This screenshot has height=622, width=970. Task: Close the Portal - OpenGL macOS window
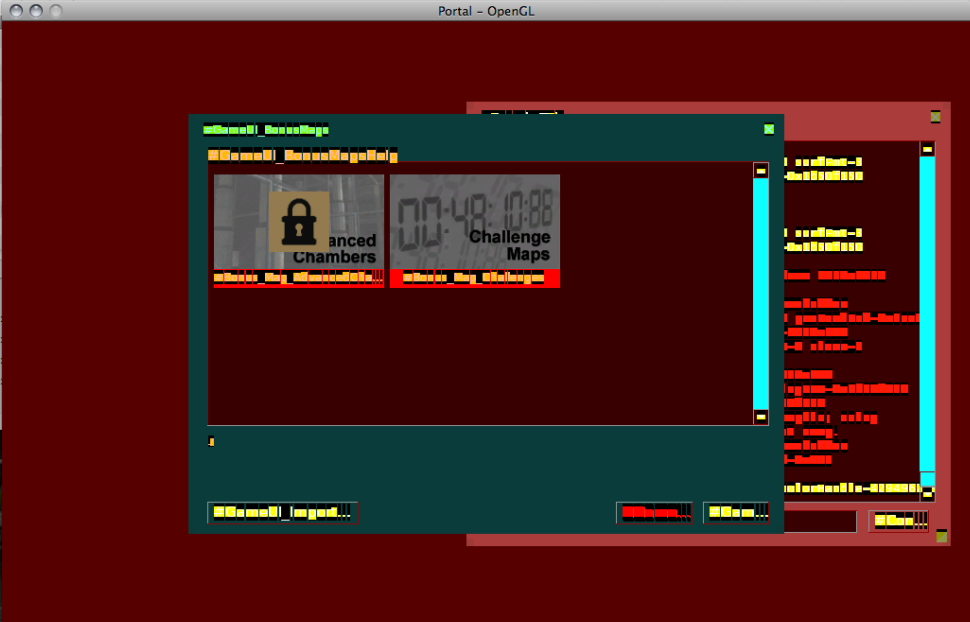[x=17, y=11]
